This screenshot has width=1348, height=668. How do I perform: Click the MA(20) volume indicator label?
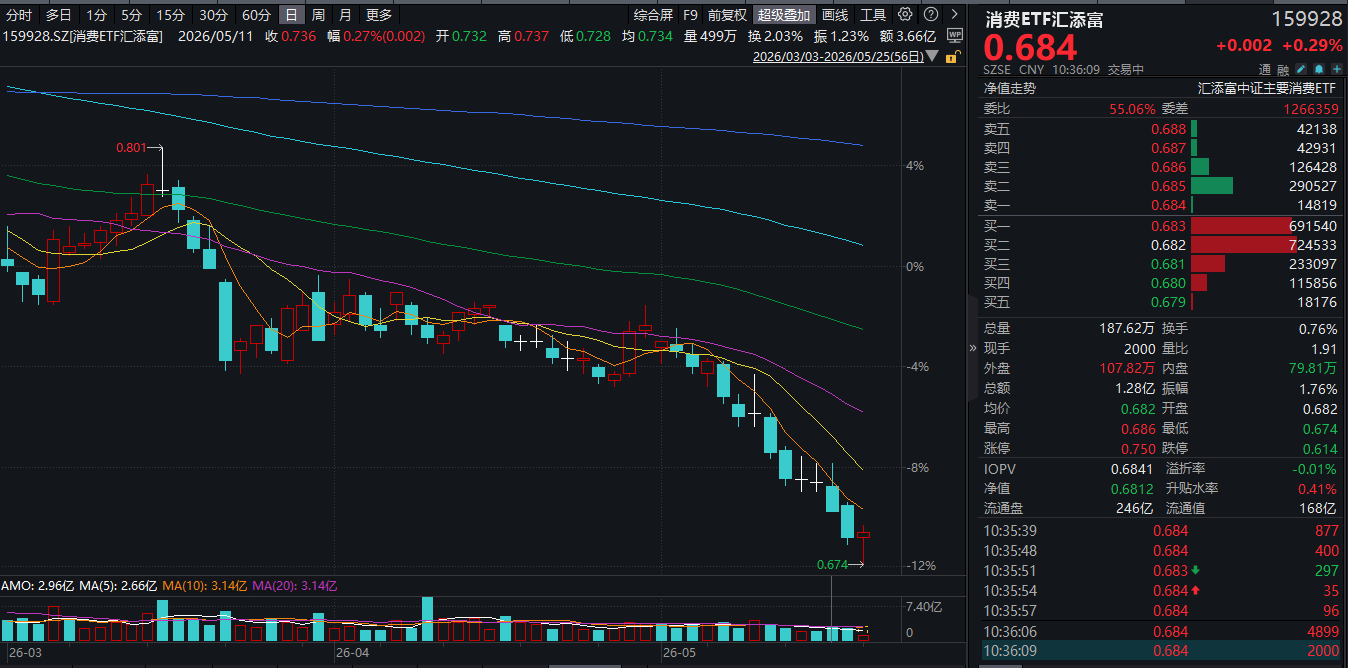click(295, 585)
